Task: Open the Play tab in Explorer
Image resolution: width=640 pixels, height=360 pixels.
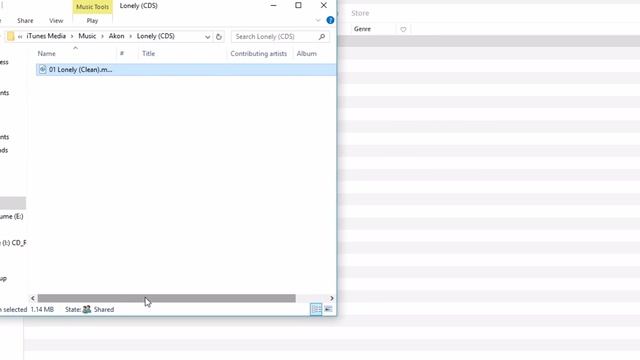Action: click(92, 20)
